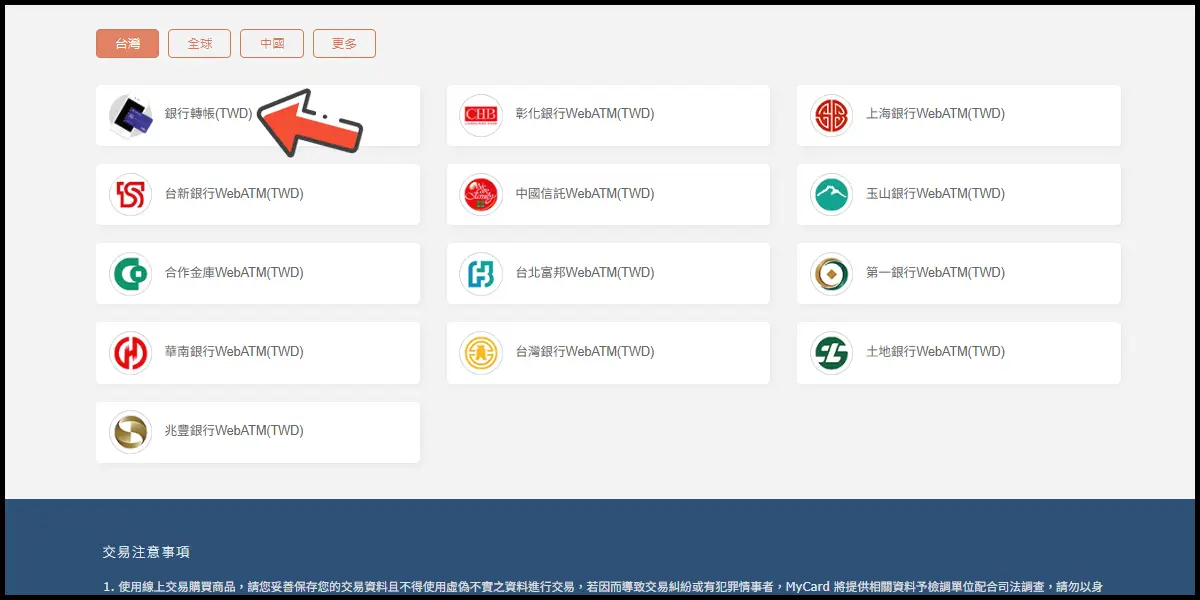Select 土地銀行WebATM(TWD) option
The image size is (1200, 600).
(x=934, y=352)
